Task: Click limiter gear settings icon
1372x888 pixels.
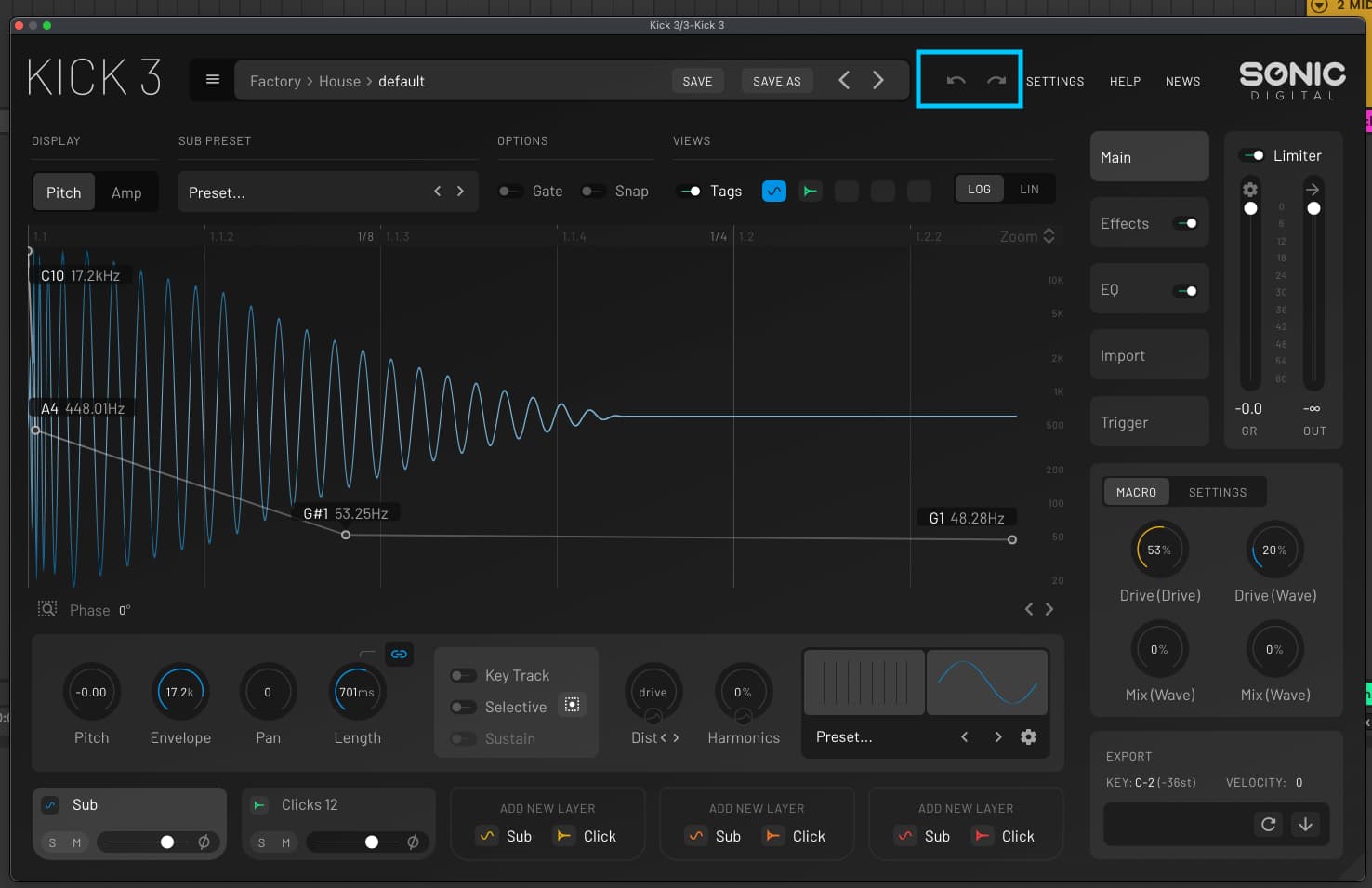Action: click(1250, 190)
